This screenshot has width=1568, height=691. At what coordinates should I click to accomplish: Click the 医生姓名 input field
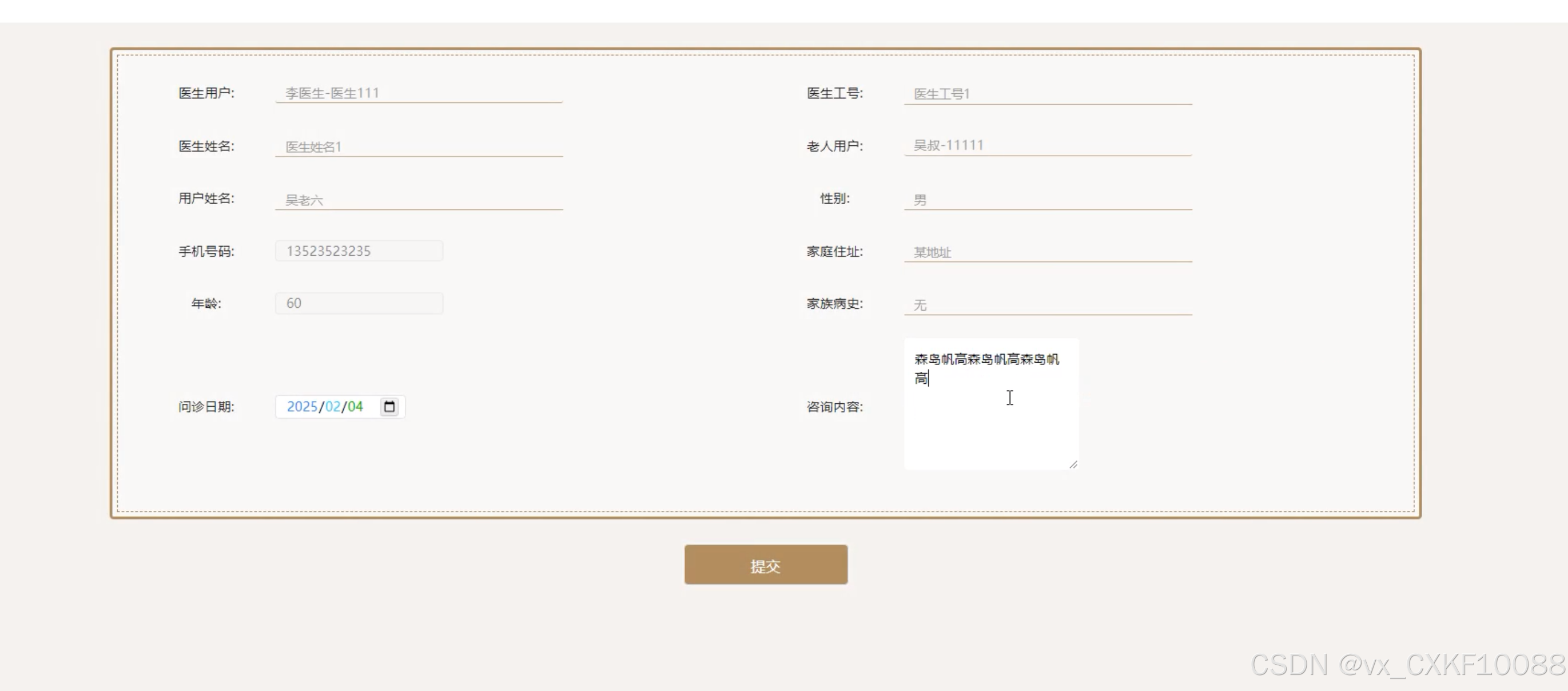point(418,147)
